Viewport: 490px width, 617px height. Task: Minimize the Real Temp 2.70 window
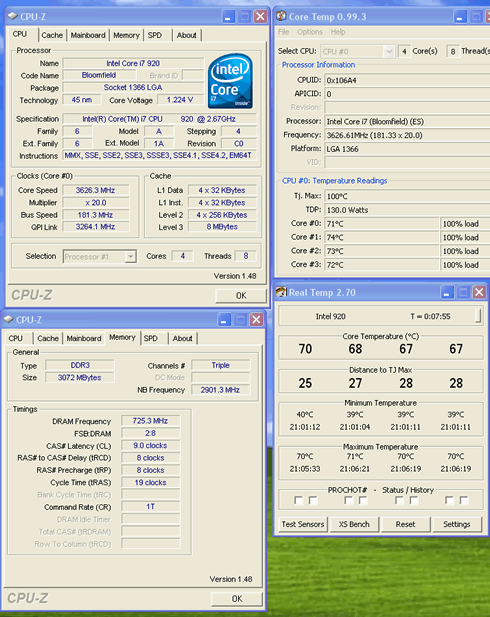pyautogui.click(x=447, y=292)
